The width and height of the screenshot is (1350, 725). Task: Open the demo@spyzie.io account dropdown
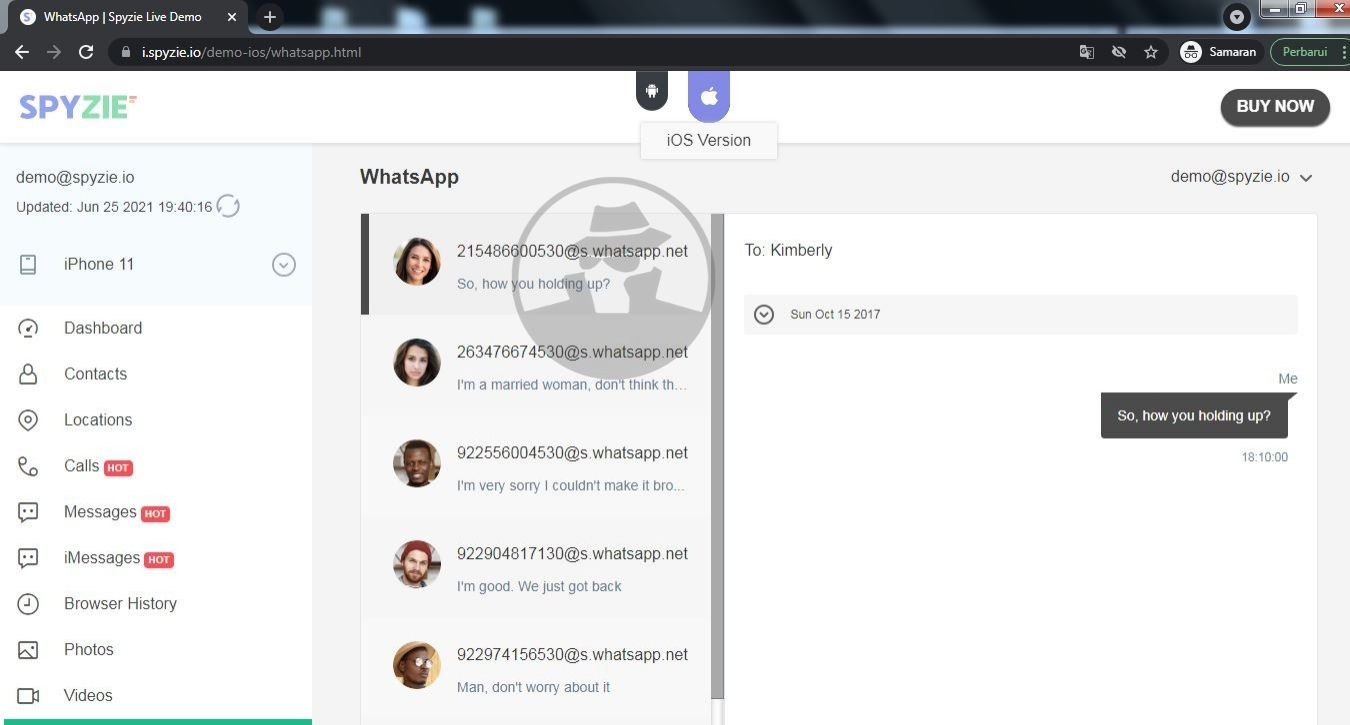[1241, 177]
